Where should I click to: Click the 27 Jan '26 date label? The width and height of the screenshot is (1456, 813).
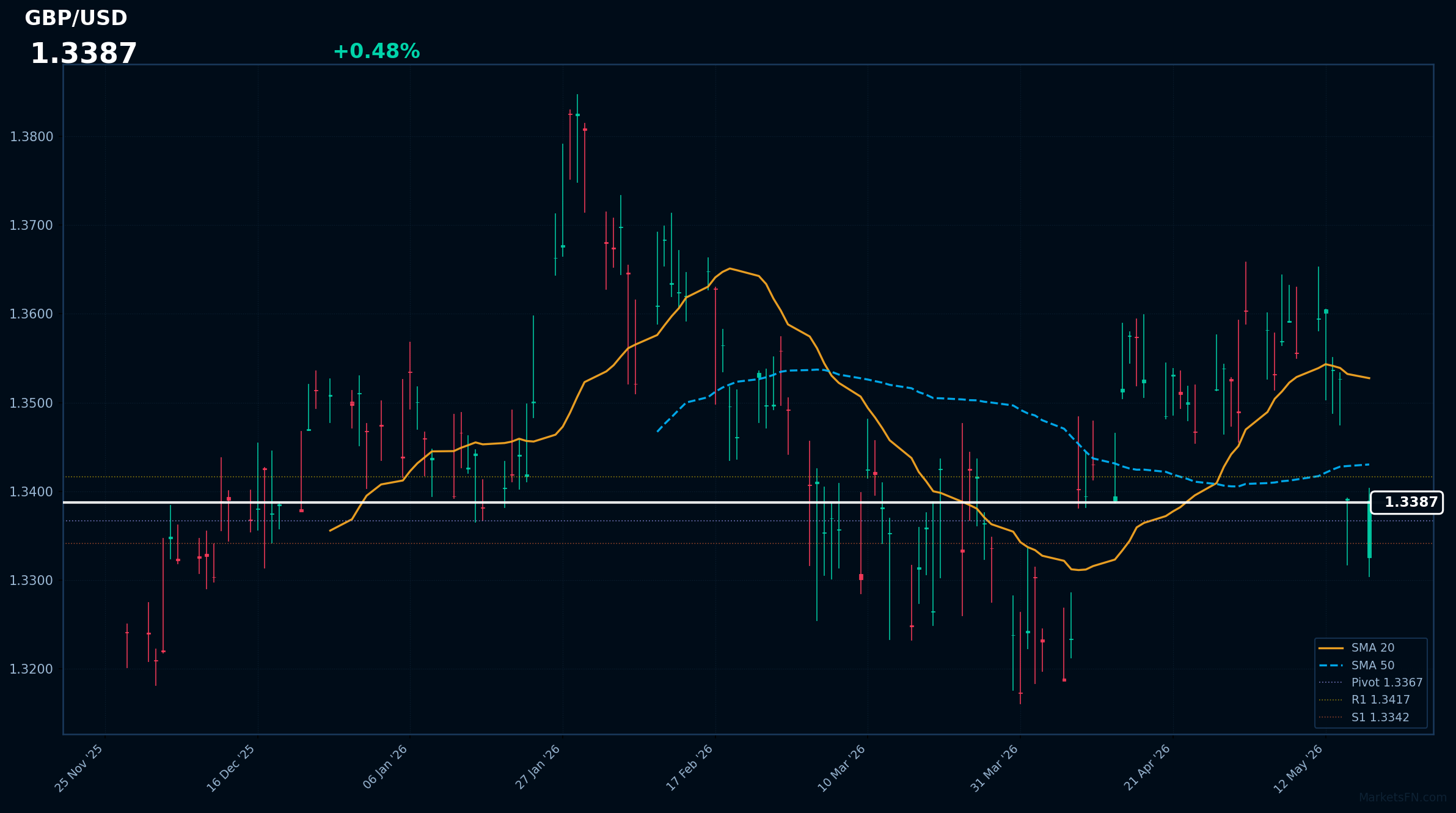[x=538, y=767]
